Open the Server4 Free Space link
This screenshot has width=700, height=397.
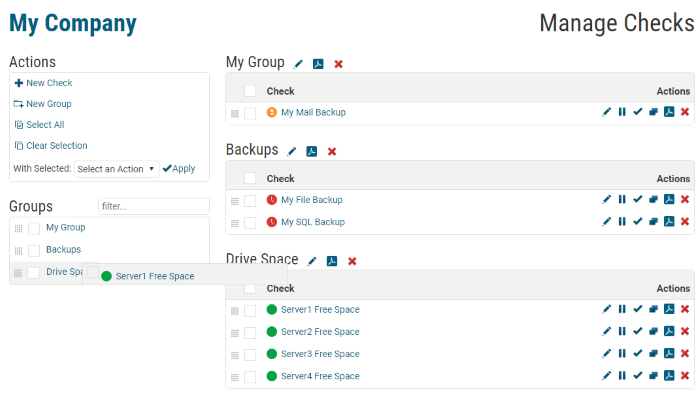(320, 376)
